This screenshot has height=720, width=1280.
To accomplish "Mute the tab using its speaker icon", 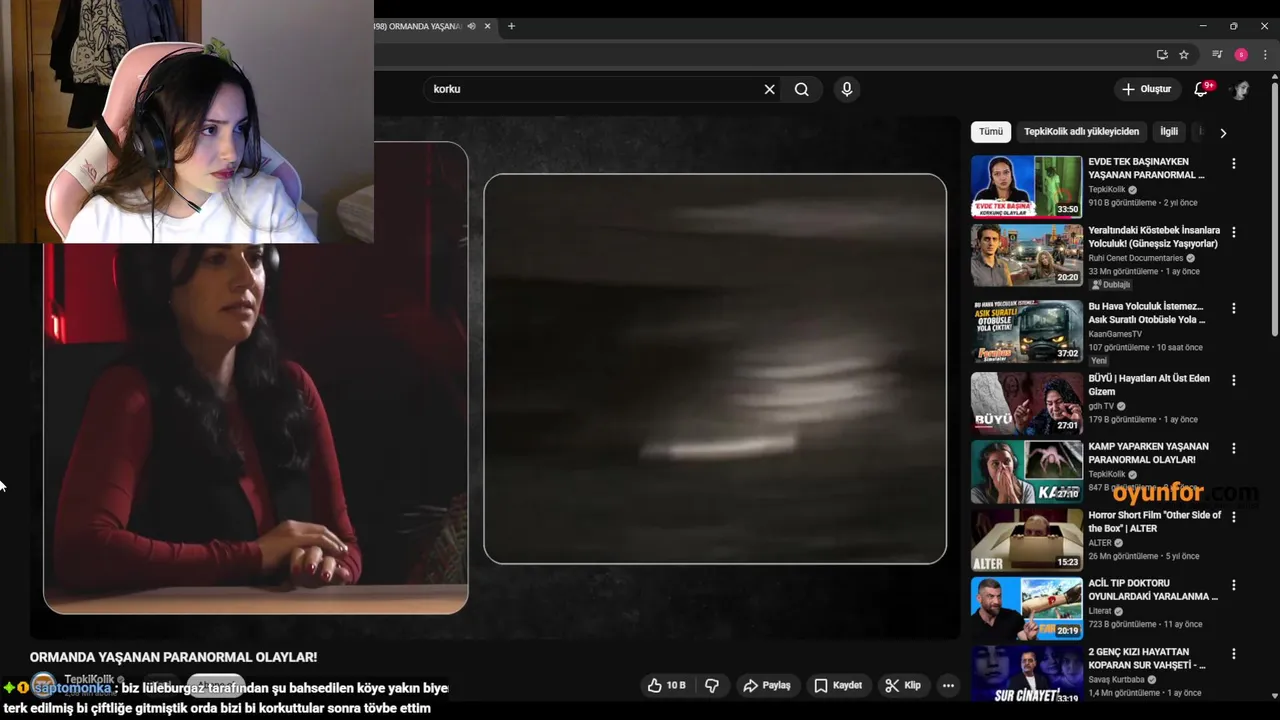I will [471, 26].
